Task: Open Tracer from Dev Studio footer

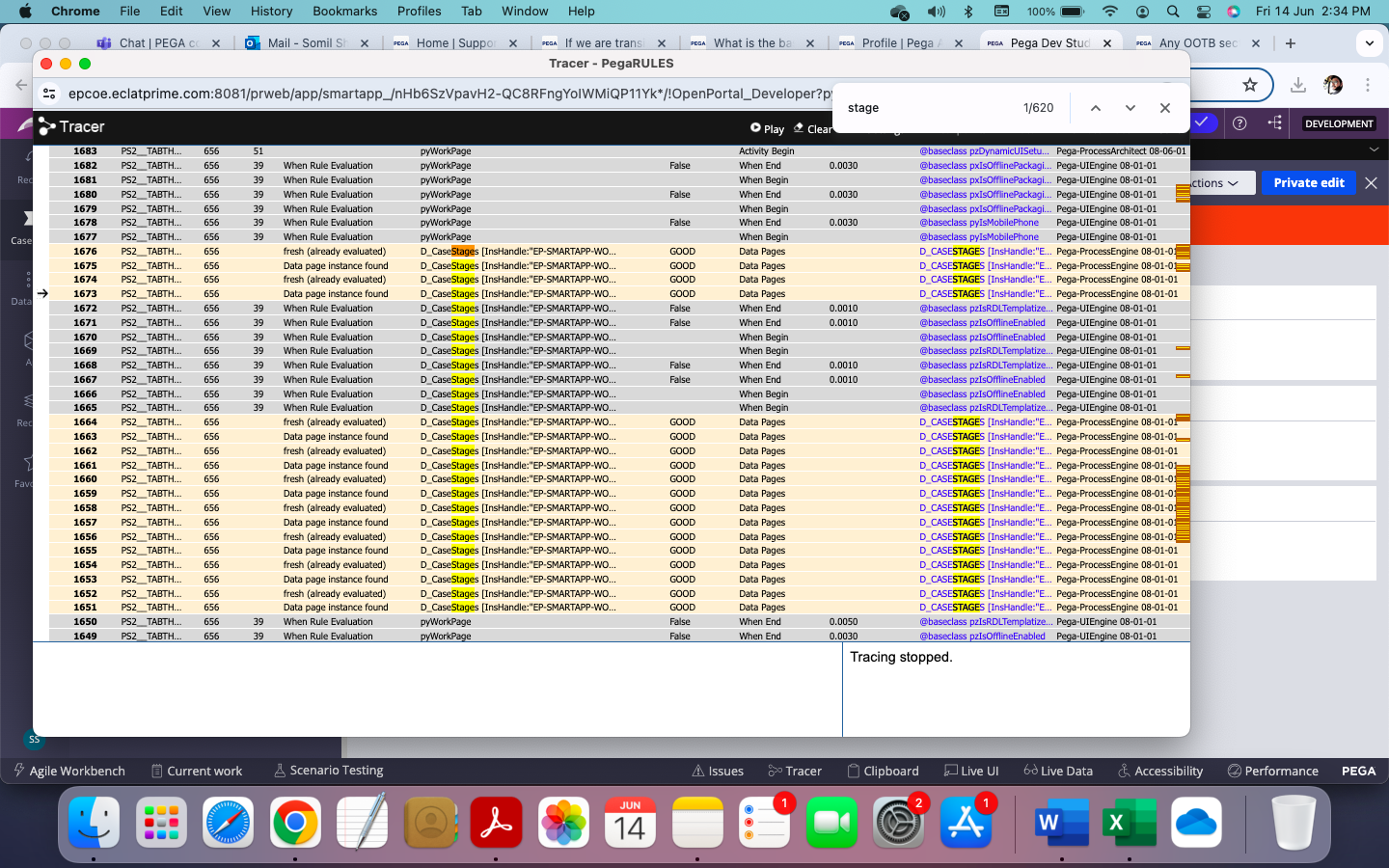Action: [x=795, y=771]
